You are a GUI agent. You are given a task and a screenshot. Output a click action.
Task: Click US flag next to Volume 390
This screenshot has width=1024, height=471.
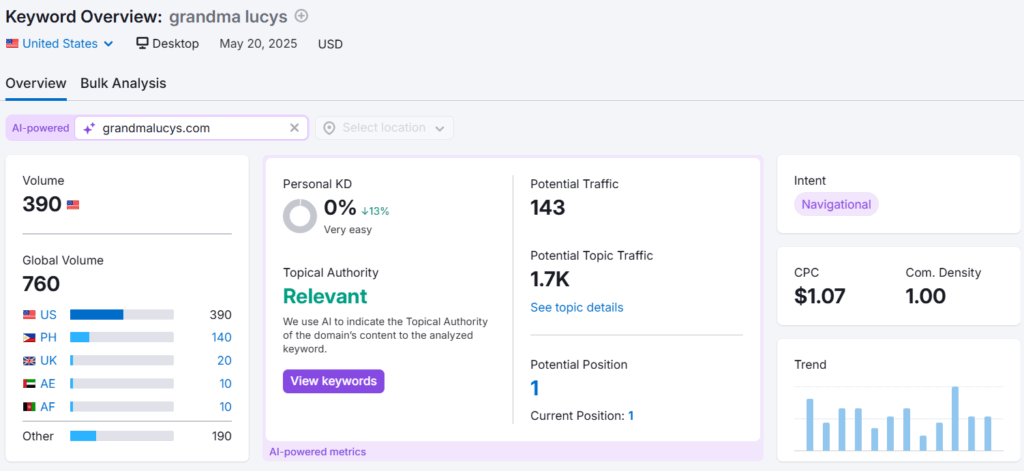tap(72, 205)
